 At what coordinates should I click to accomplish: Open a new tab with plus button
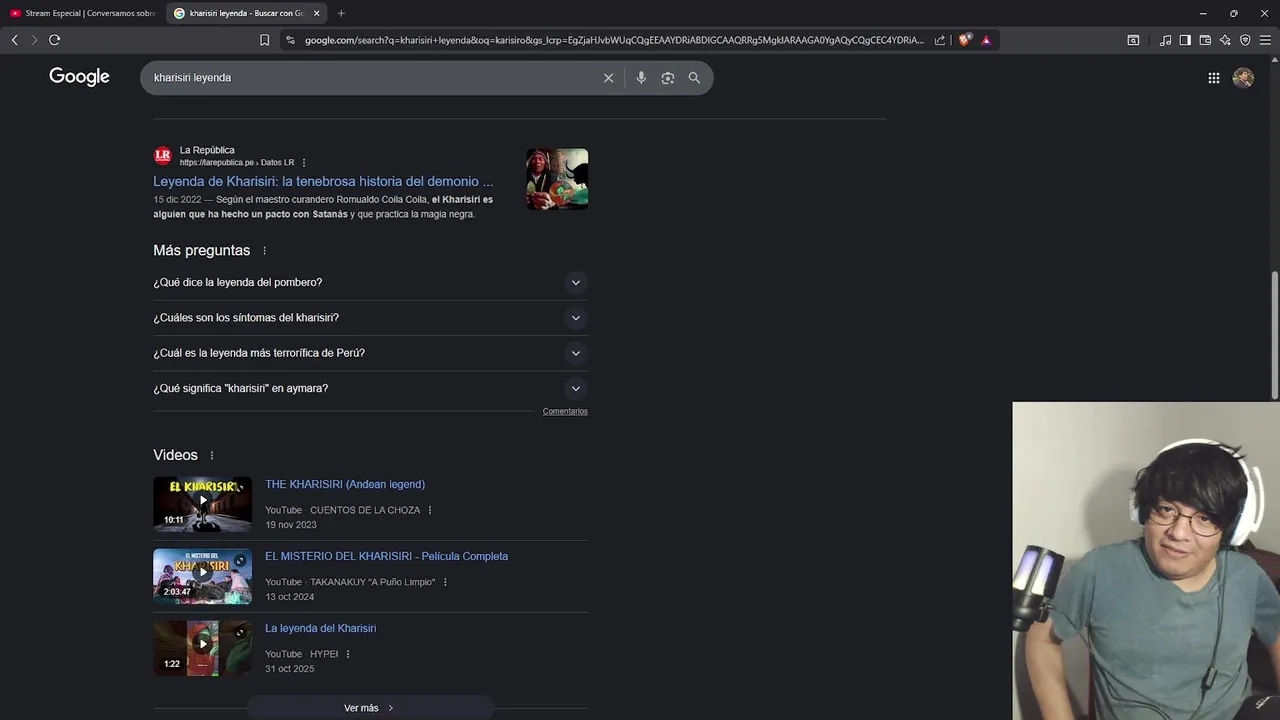pyautogui.click(x=341, y=13)
